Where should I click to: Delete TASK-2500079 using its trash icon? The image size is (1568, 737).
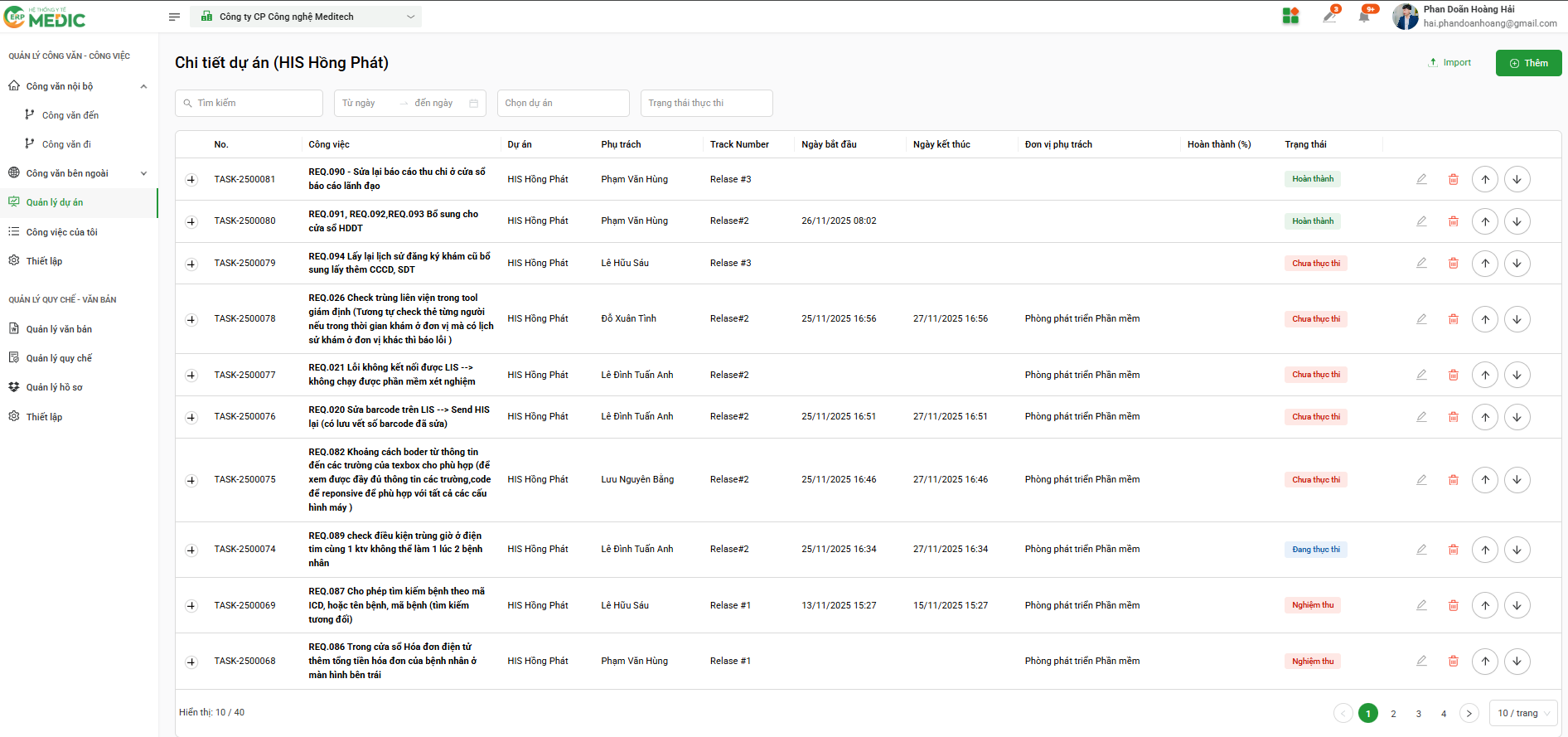coord(1453,264)
